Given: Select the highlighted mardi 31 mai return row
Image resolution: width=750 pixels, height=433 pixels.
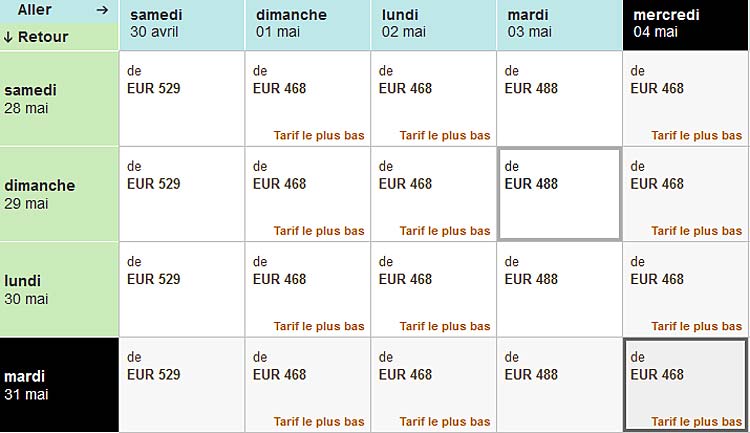Looking at the screenshot, I should coord(59,385).
